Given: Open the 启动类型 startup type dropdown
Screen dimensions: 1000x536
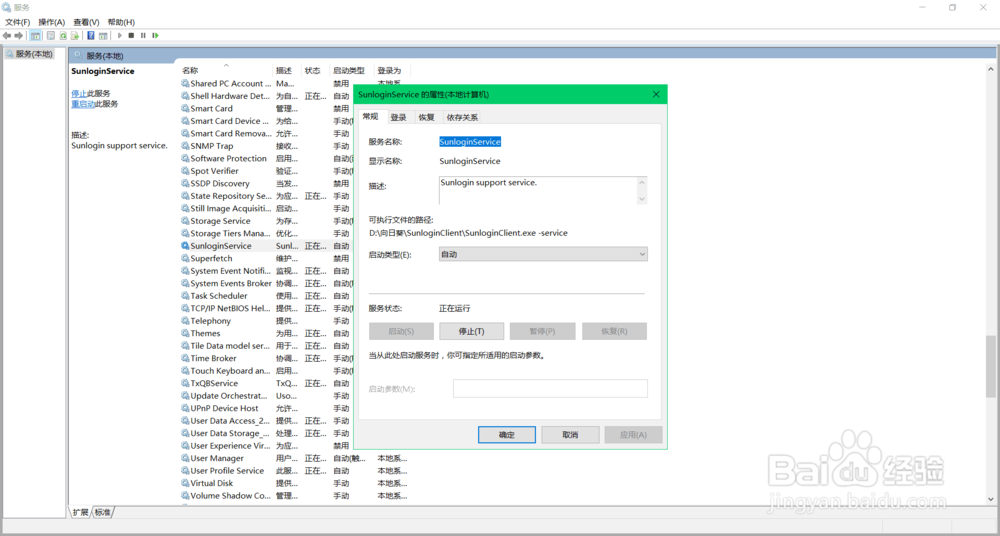Looking at the screenshot, I should [543, 254].
